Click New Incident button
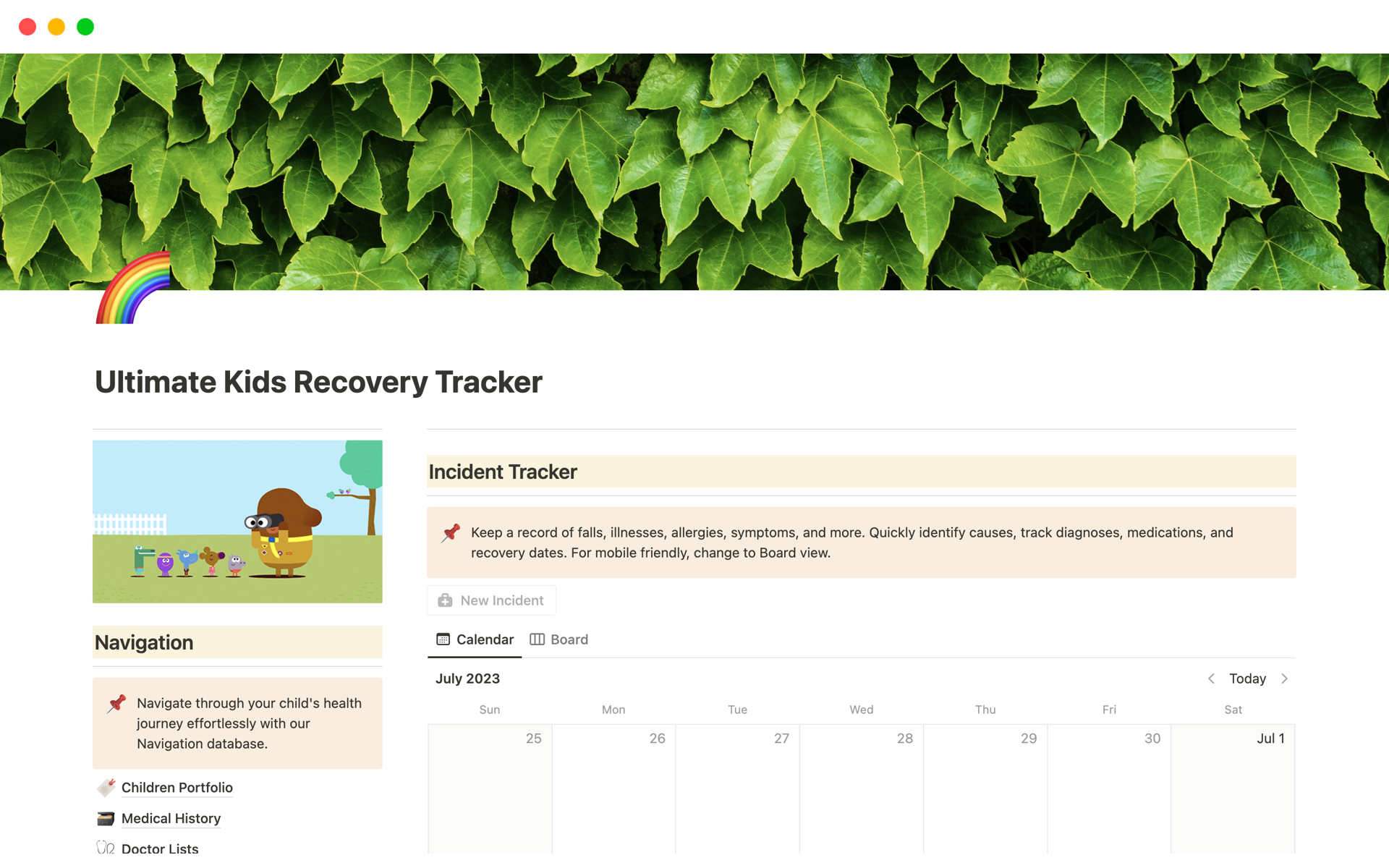1389x868 pixels. [x=491, y=600]
